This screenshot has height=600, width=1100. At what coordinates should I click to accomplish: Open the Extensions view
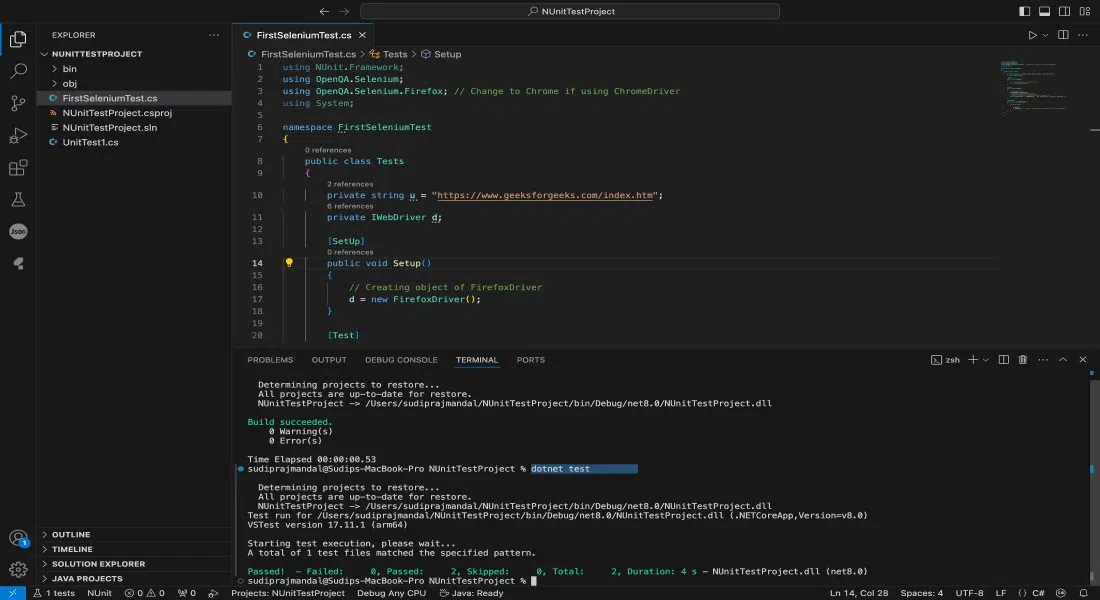coord(18,168)
